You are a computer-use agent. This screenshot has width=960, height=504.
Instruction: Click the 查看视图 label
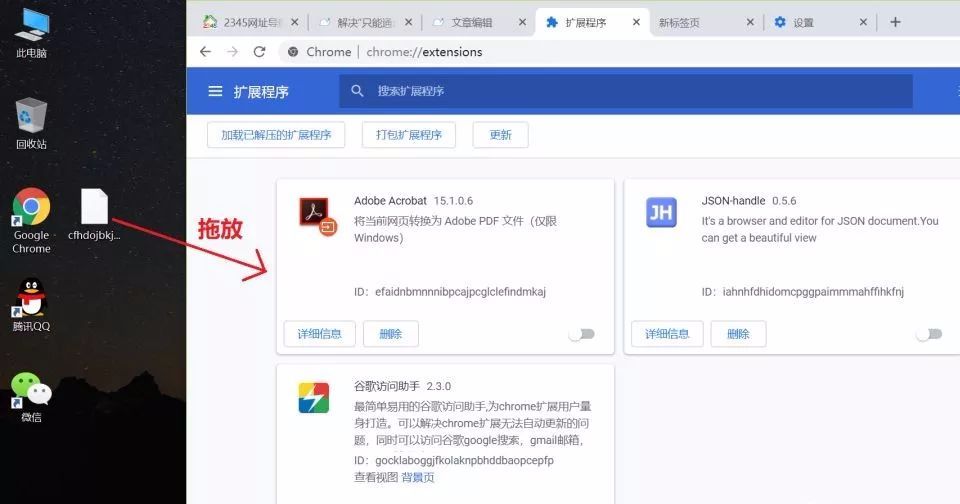point(376,477)
